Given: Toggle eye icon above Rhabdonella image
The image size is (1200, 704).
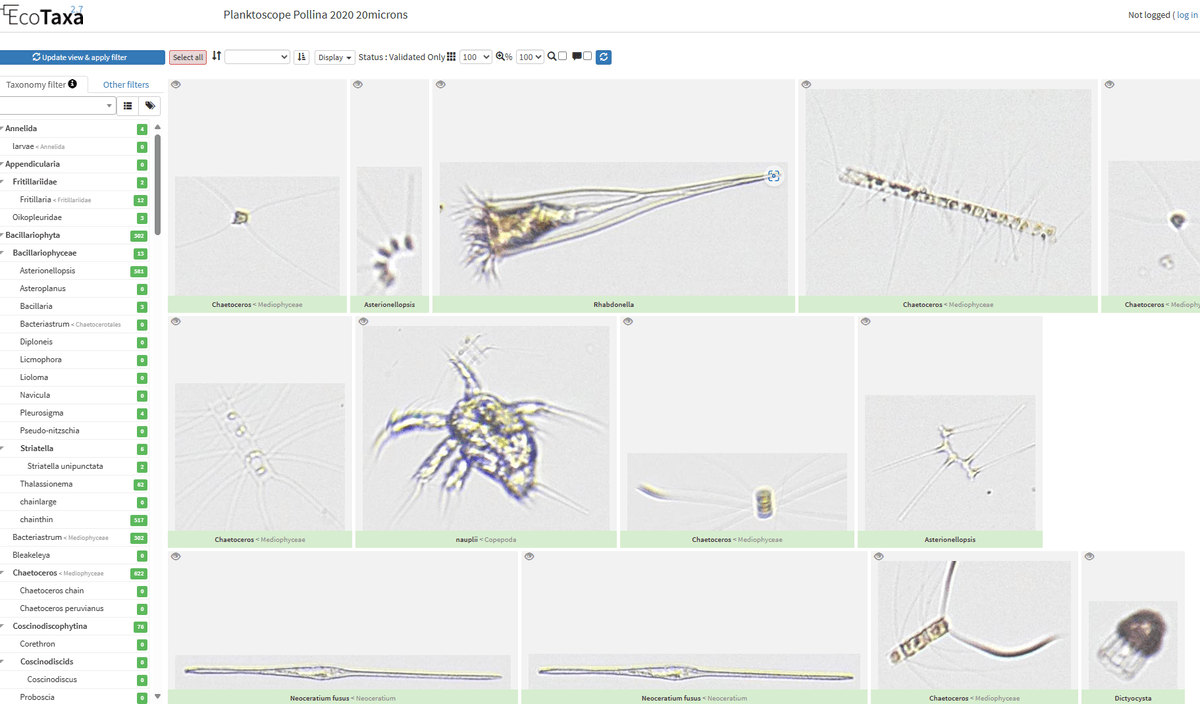Looking at the screenshot, I should (x=440, y=85).
